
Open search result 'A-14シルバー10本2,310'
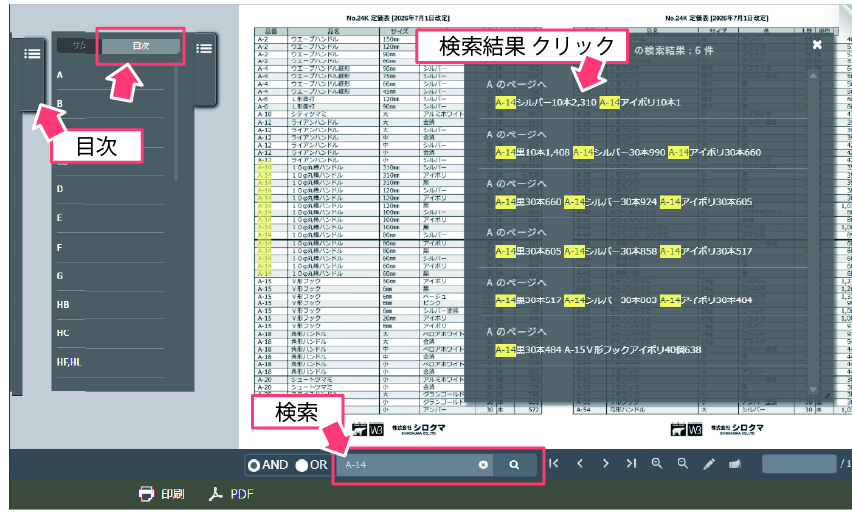(588, 103)
